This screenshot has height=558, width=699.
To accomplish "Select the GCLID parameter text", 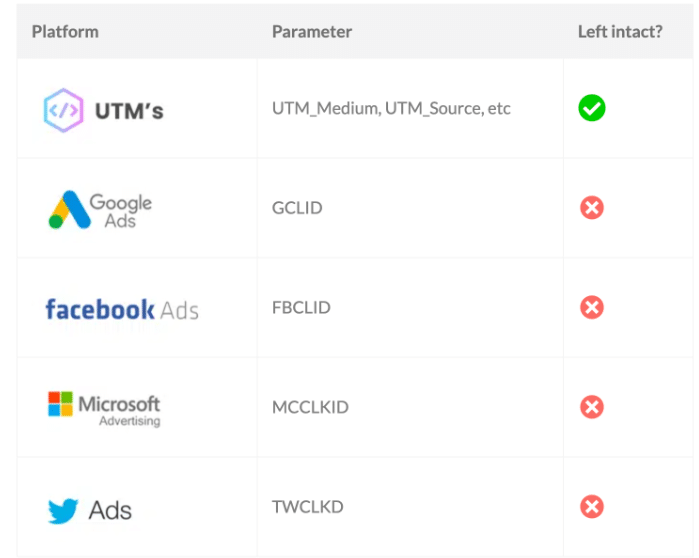I will [x=297, y=208].
